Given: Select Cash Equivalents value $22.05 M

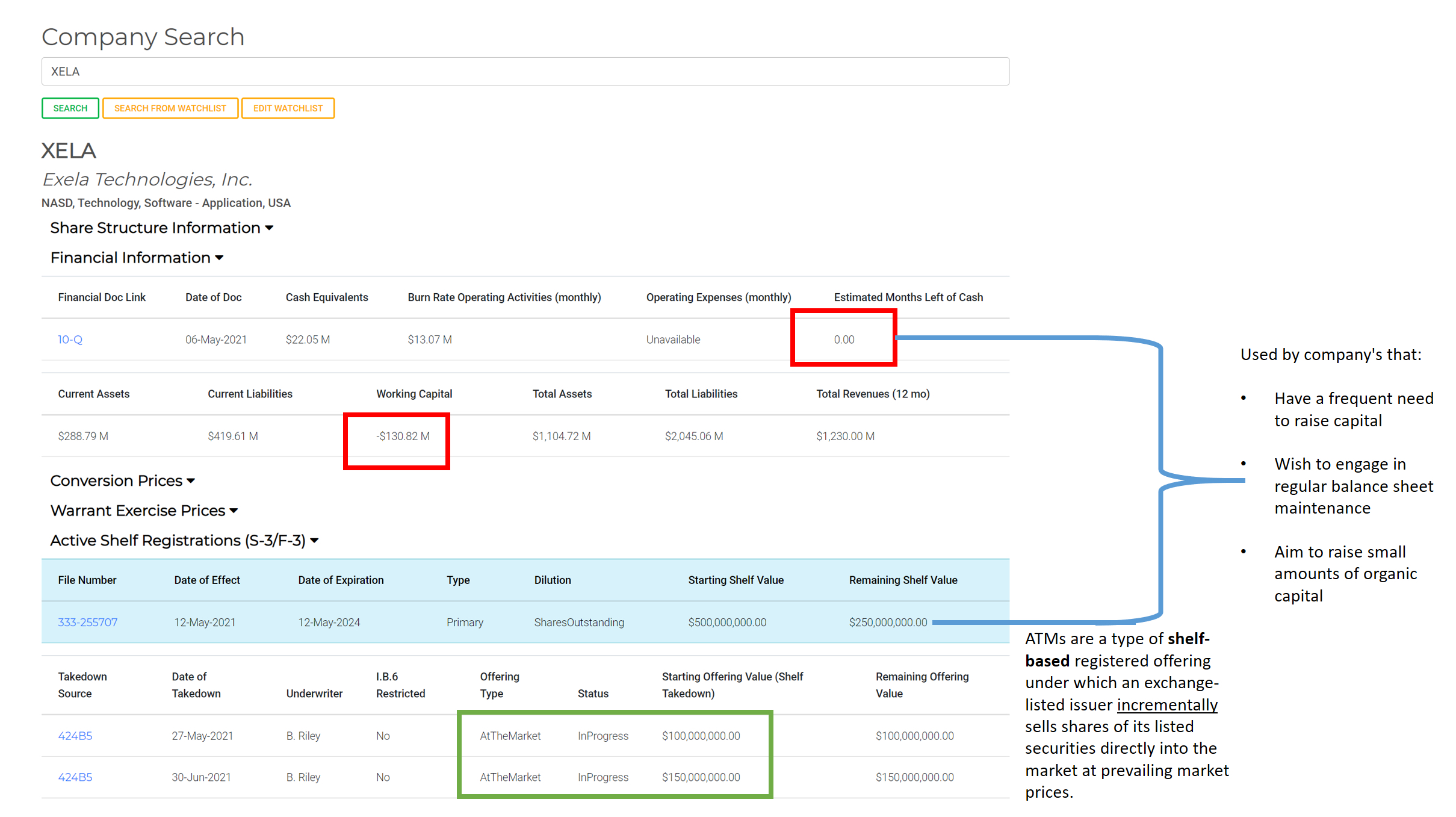Looking at the screenshot, I should (x=308, y=340).
